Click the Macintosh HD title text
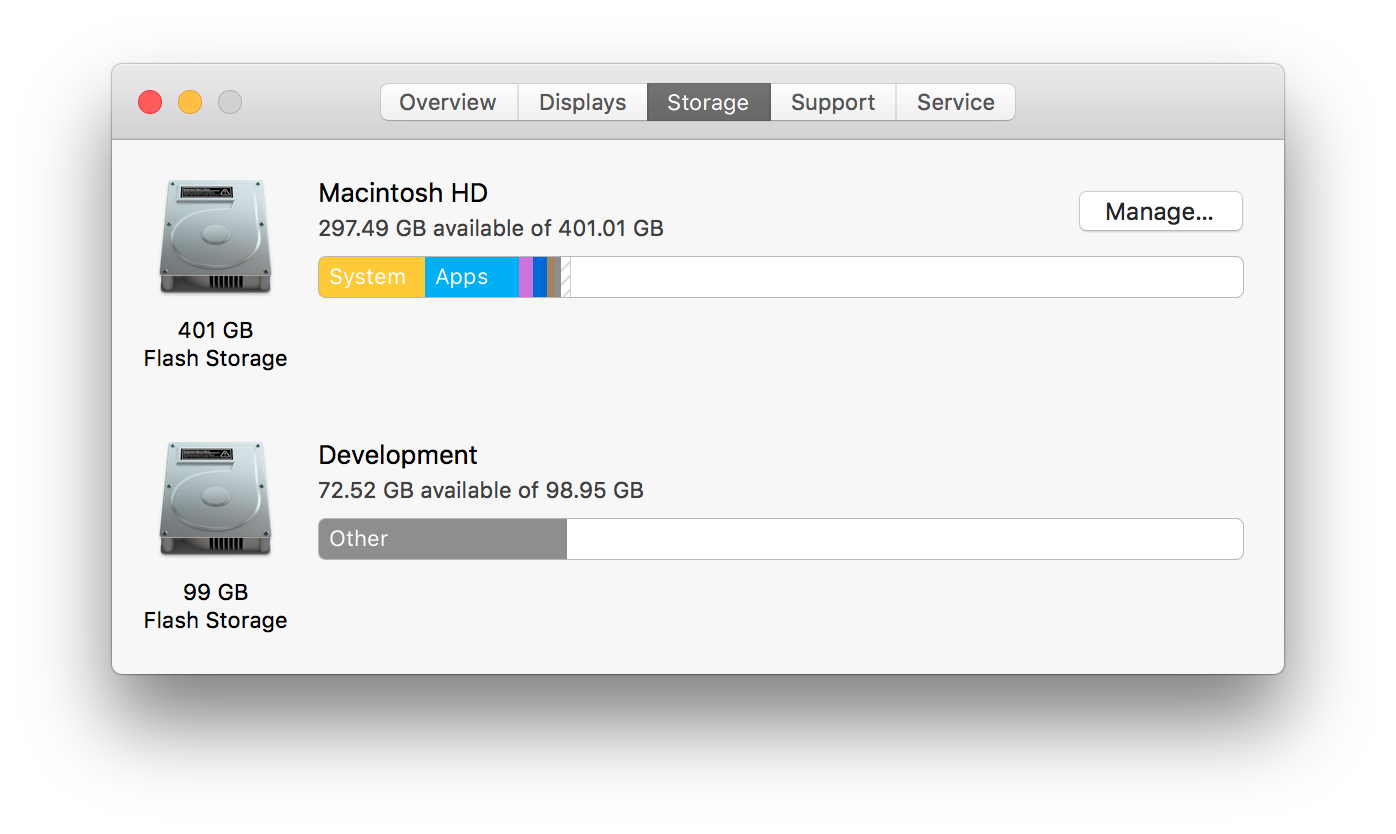The image size is (1396, 834). 403,192
